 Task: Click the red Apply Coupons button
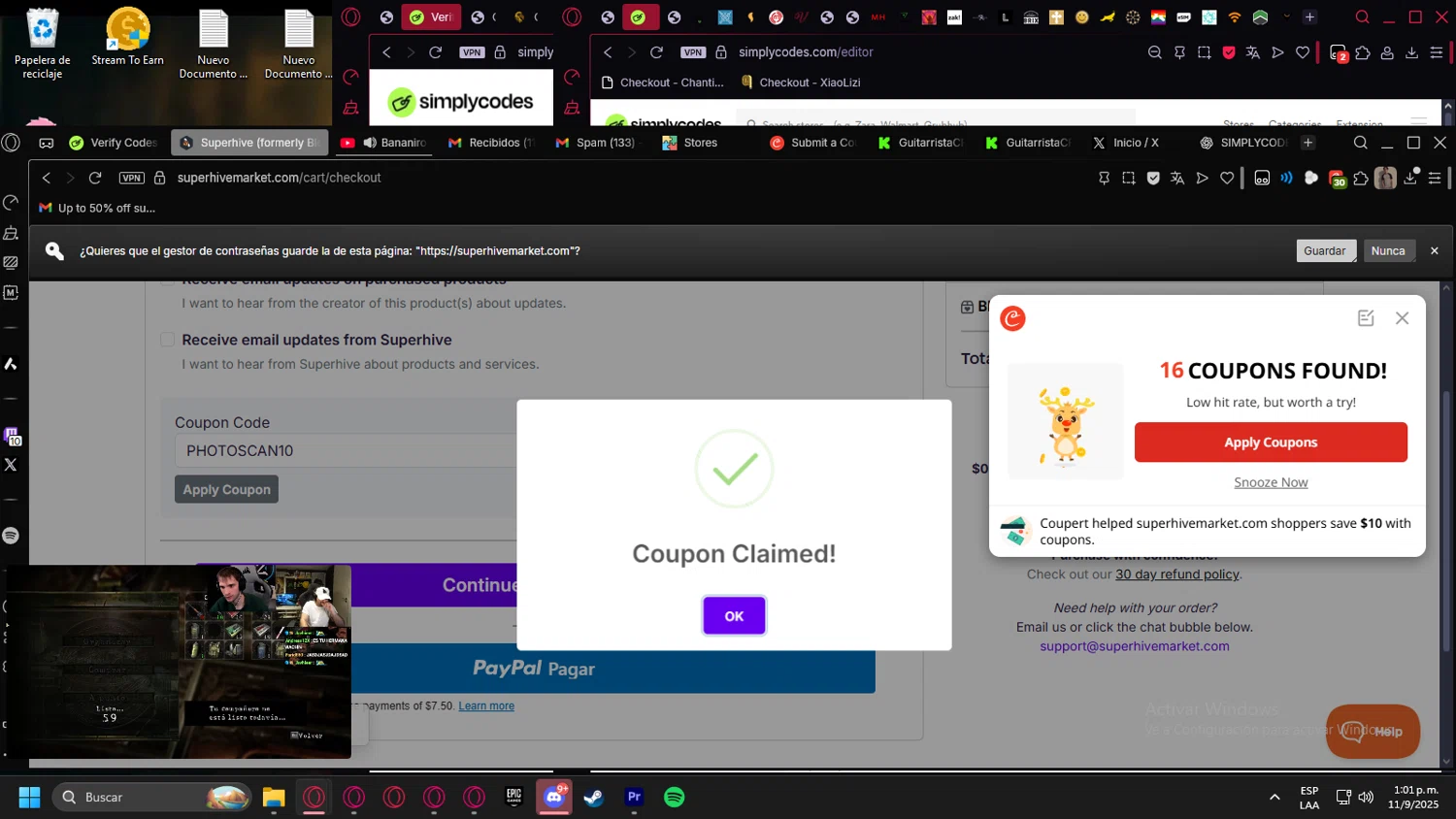coord(1271,442)
